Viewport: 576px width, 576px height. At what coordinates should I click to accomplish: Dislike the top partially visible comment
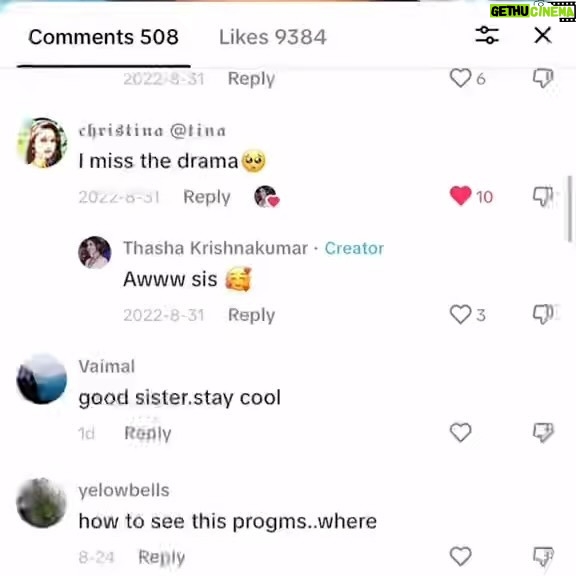543,78
